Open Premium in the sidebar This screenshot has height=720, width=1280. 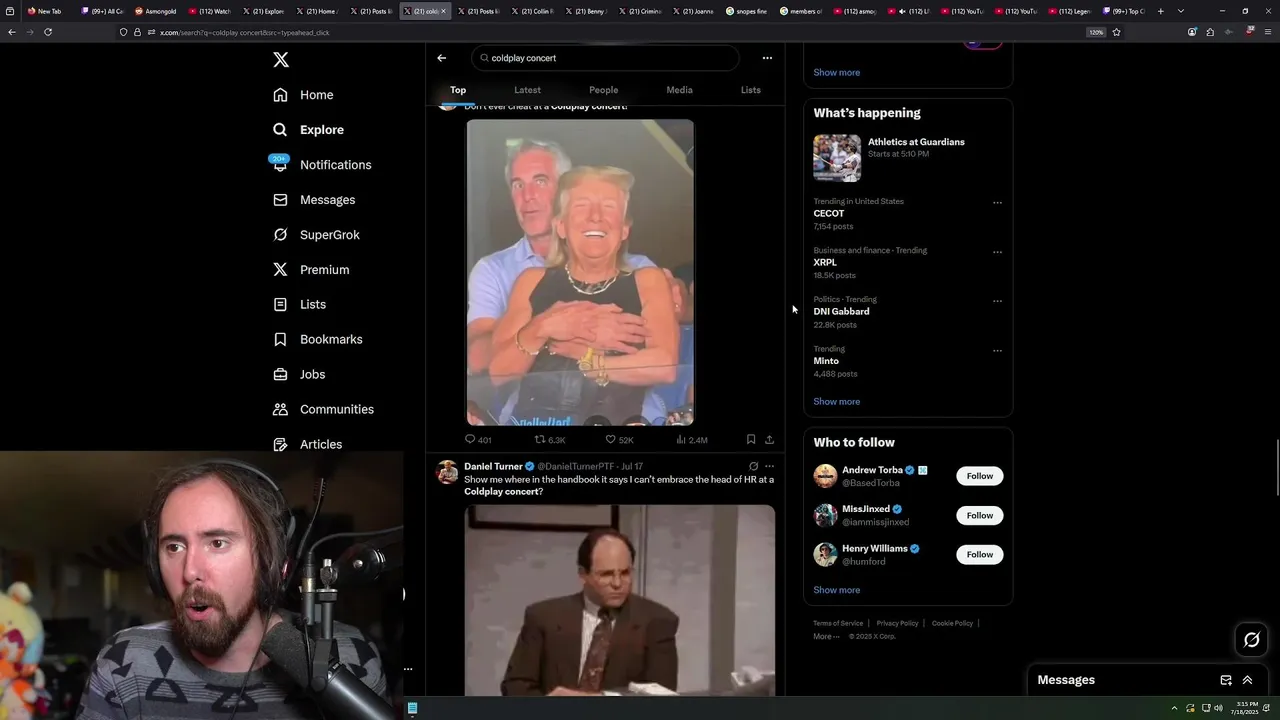coord(312,270)
